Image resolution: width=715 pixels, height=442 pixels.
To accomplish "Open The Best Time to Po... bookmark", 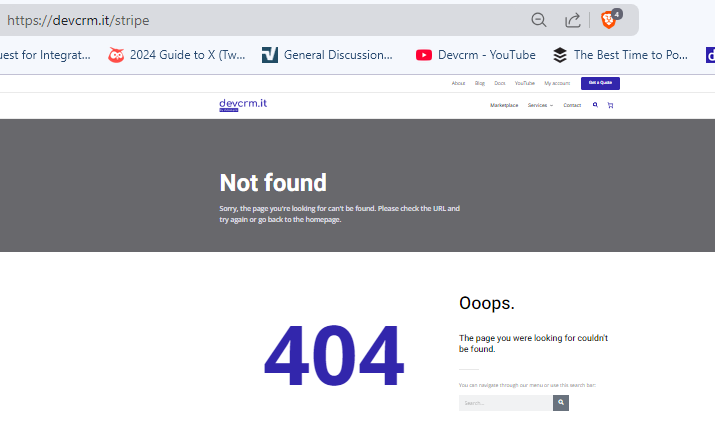I will pos(620,55).
